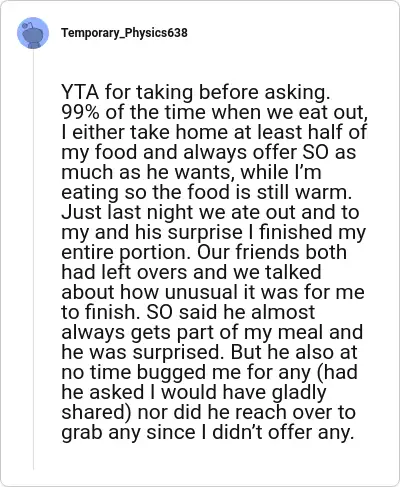Screen dimensions: 400x487
Task: Click the closing phrase "didn't offer any"
Action: tap(282, 432)
